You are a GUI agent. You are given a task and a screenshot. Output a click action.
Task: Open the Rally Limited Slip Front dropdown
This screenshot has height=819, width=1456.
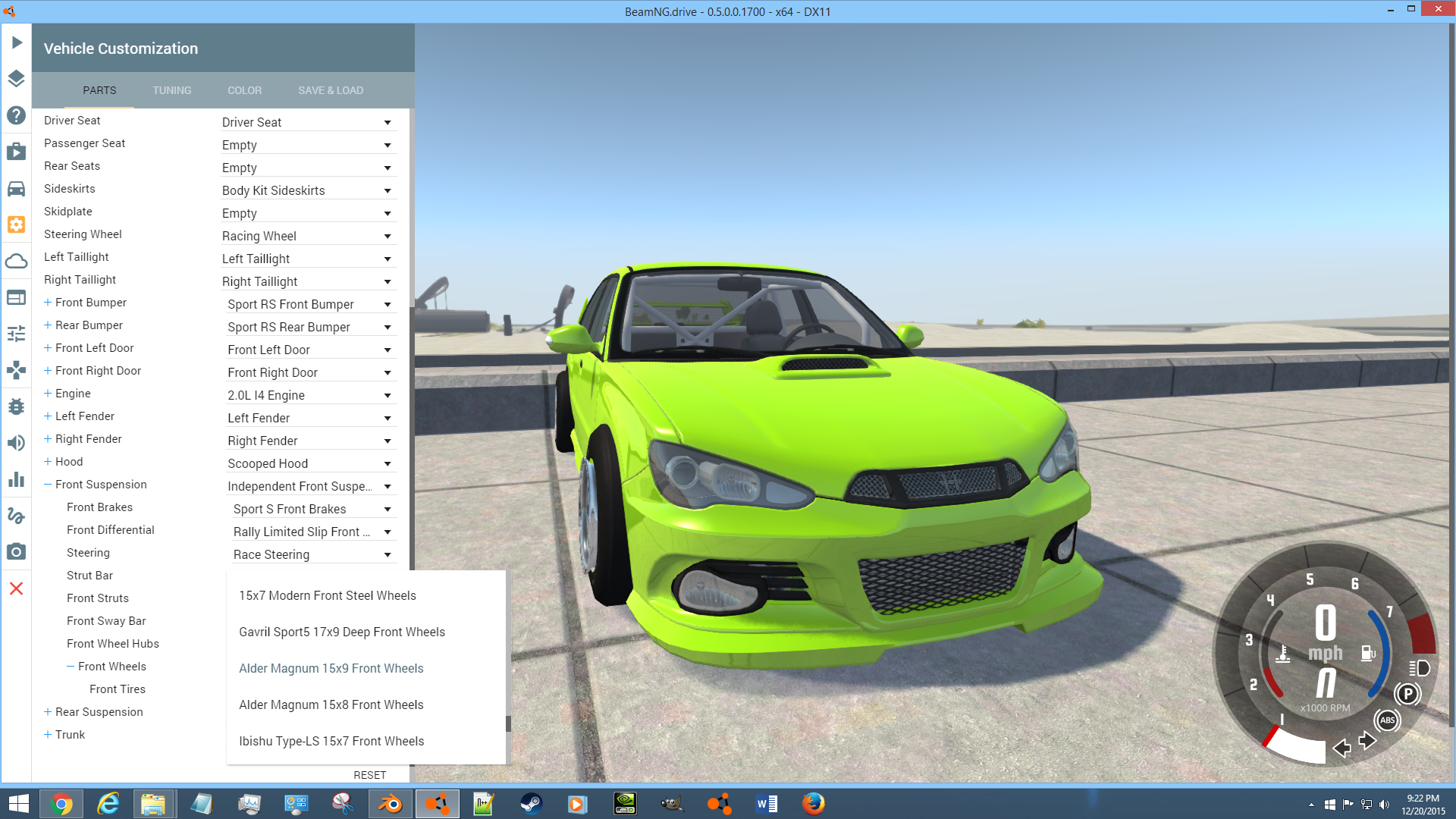[314, 532]
